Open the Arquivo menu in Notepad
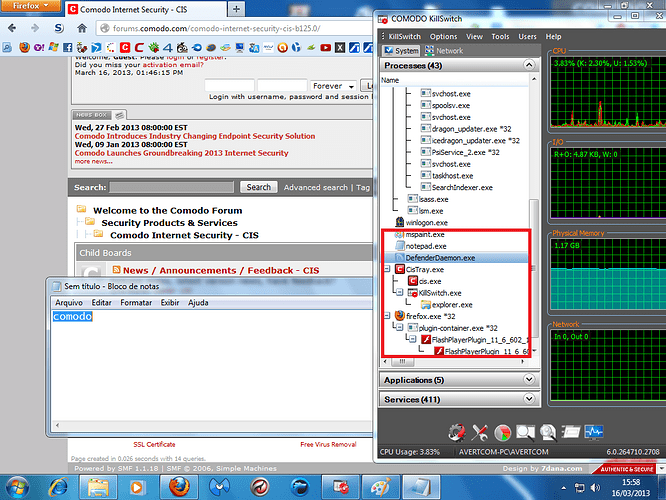This screenshot has height=500, width=666. coord(69,302)
